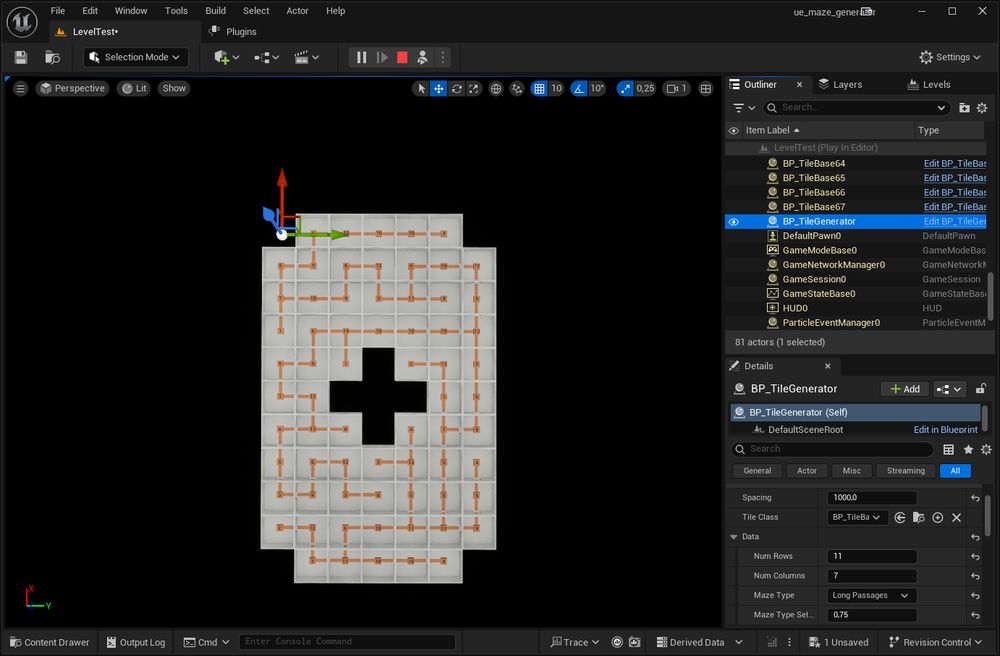The image size is (1000, 656).
Task: Select the rotate gizmo tool in viewport
Action: (457, 88)
